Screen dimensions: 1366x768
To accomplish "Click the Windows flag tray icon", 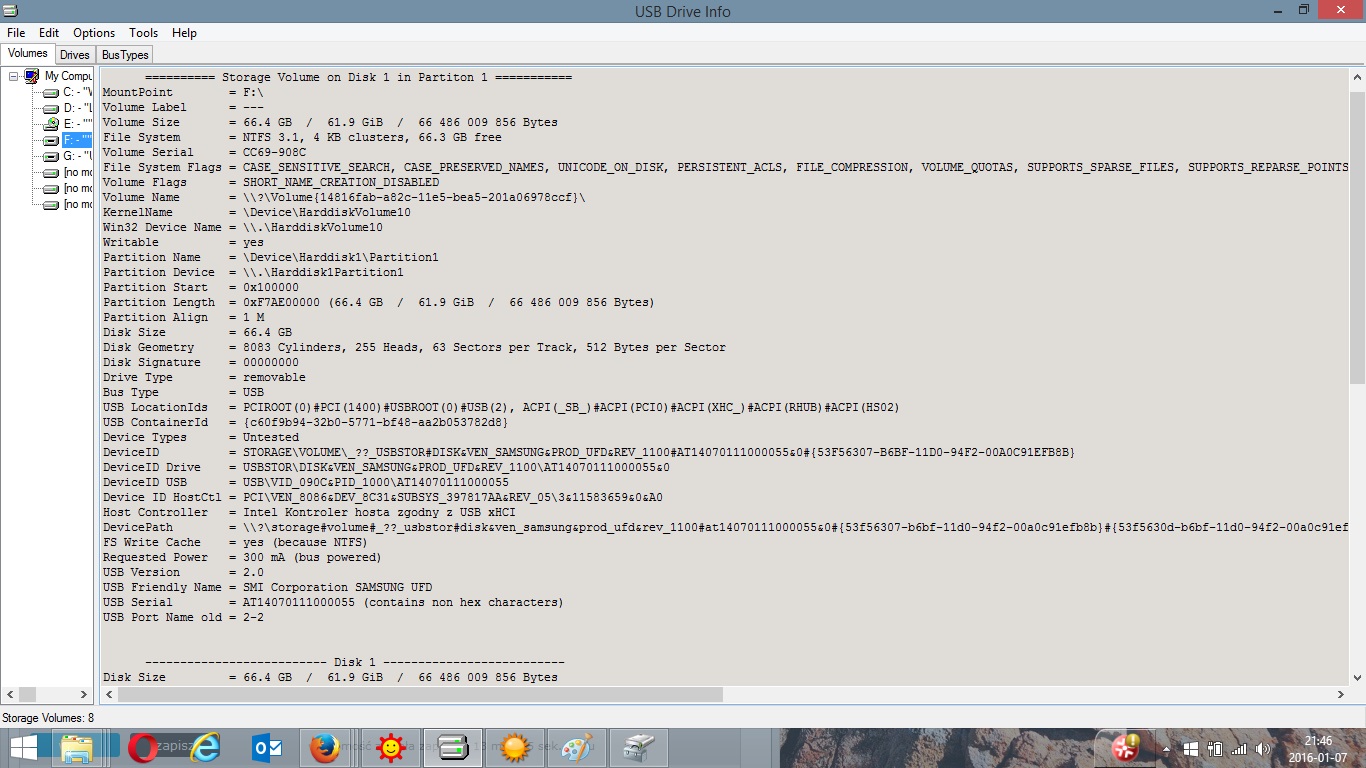I will 1190,748.
